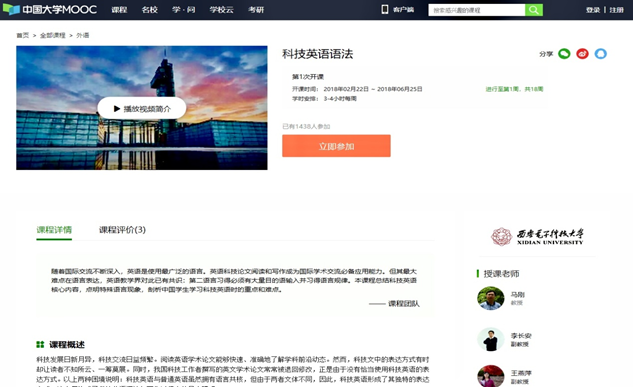Click the mobile client phone icon

click(385, 9)
